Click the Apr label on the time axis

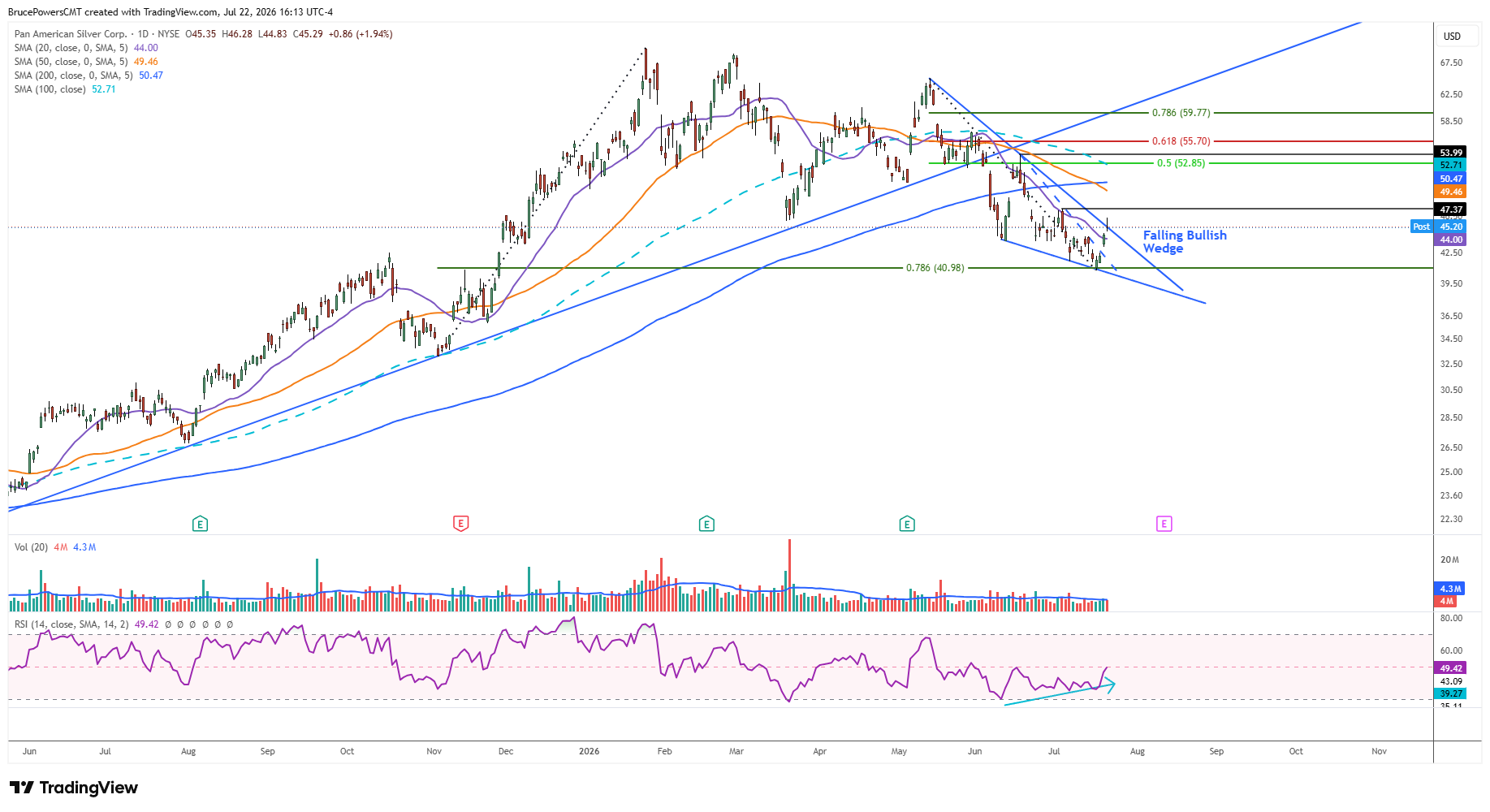tap(820, 751)
